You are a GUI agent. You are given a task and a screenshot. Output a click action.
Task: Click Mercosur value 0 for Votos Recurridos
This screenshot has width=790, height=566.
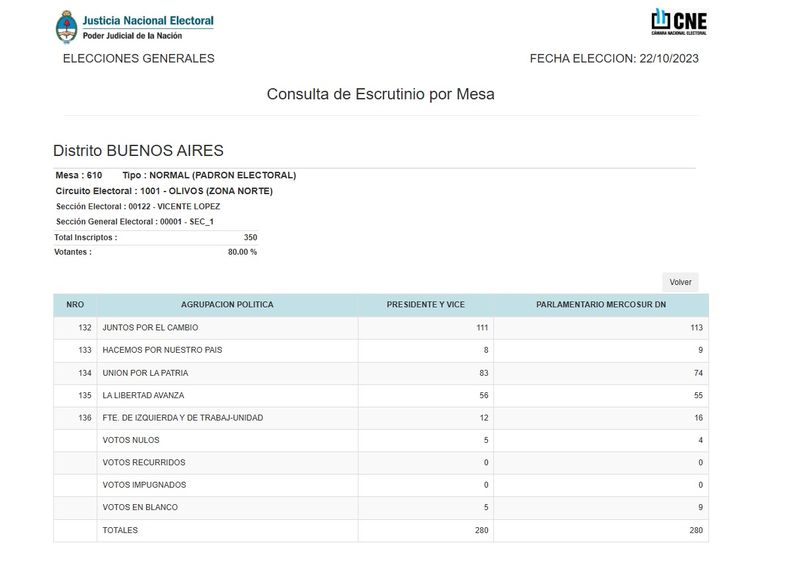(700, 462)
